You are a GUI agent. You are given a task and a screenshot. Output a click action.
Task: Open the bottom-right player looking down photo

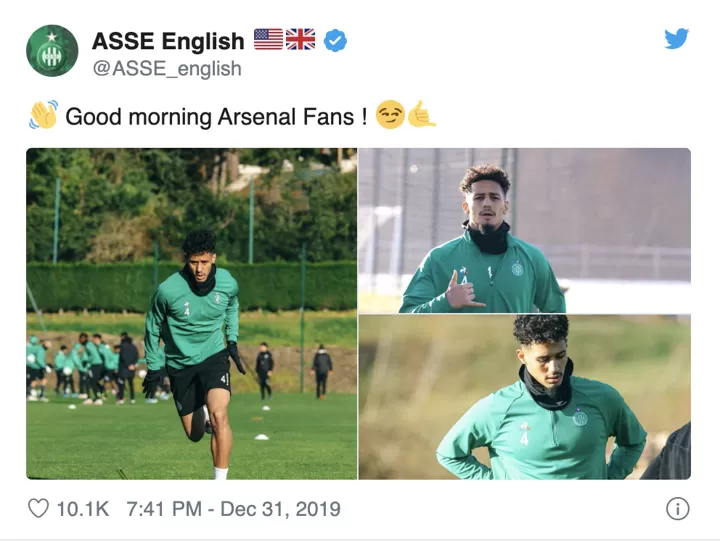[524, 397]
